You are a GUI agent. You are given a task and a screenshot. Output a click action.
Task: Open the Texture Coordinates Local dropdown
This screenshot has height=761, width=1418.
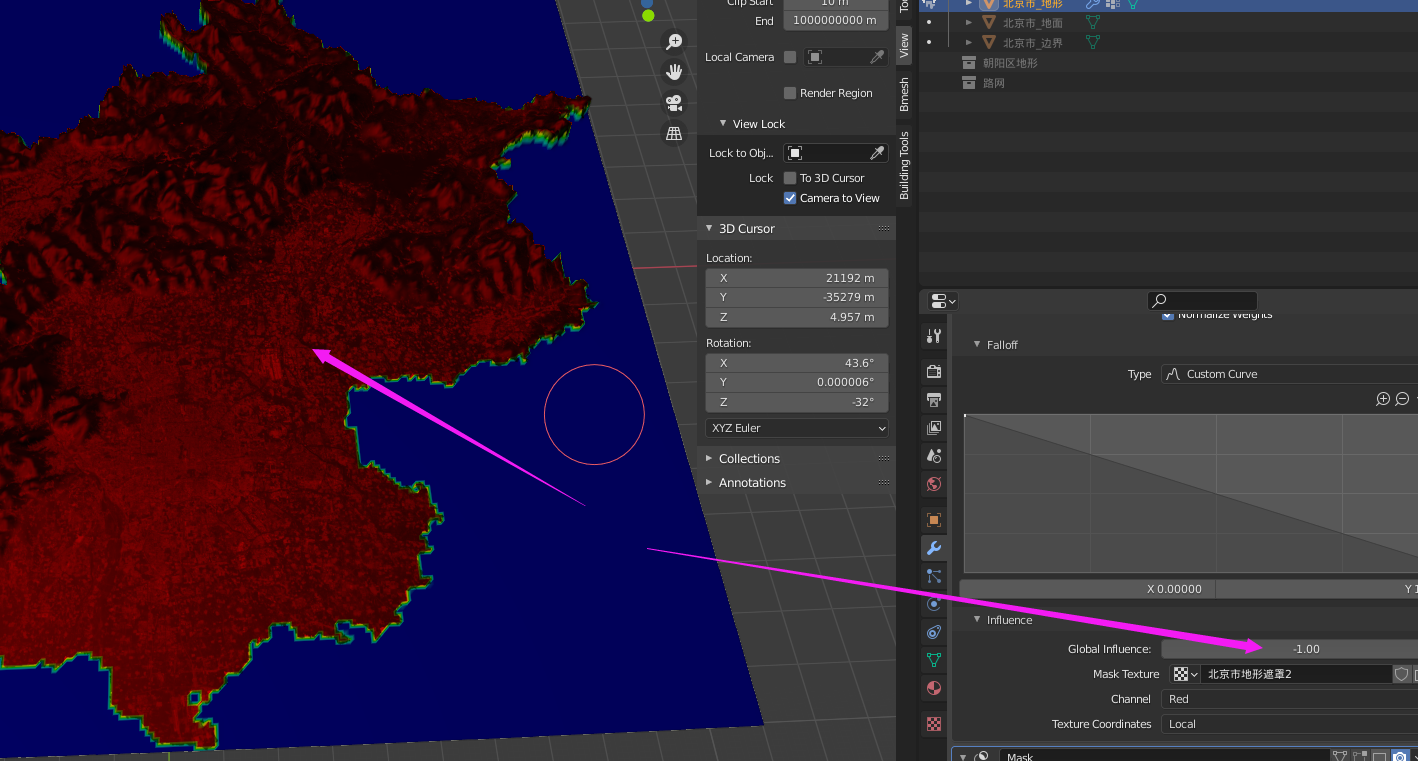(1290, 724)
